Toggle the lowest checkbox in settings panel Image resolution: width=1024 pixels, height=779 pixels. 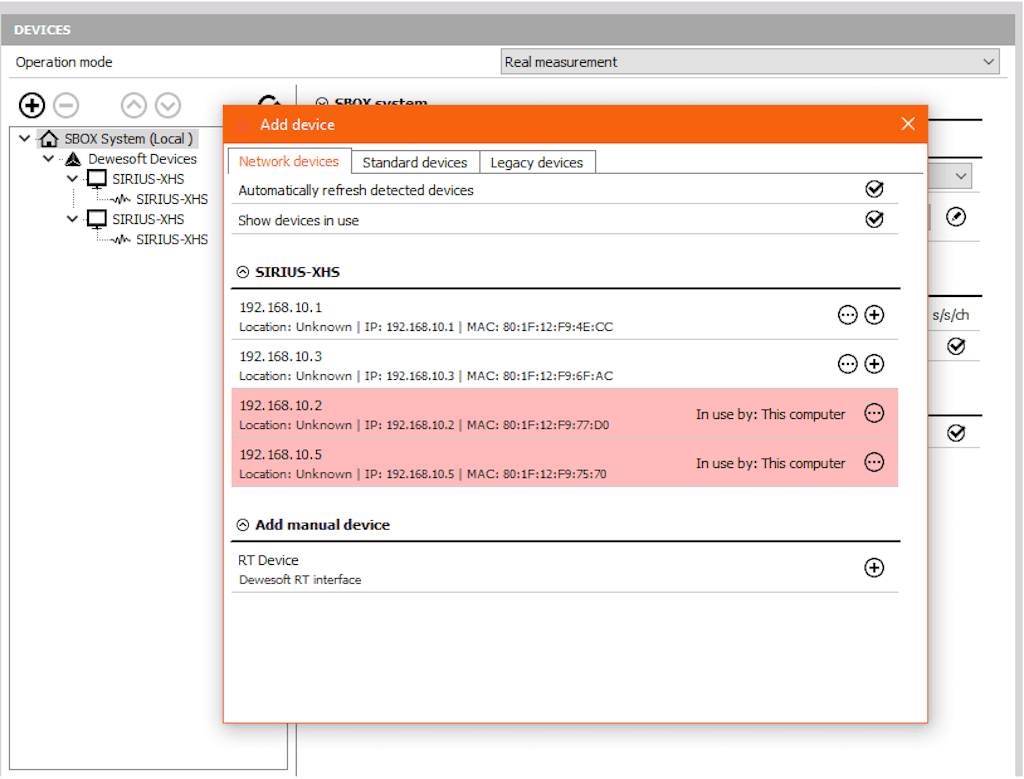(956, 432)
